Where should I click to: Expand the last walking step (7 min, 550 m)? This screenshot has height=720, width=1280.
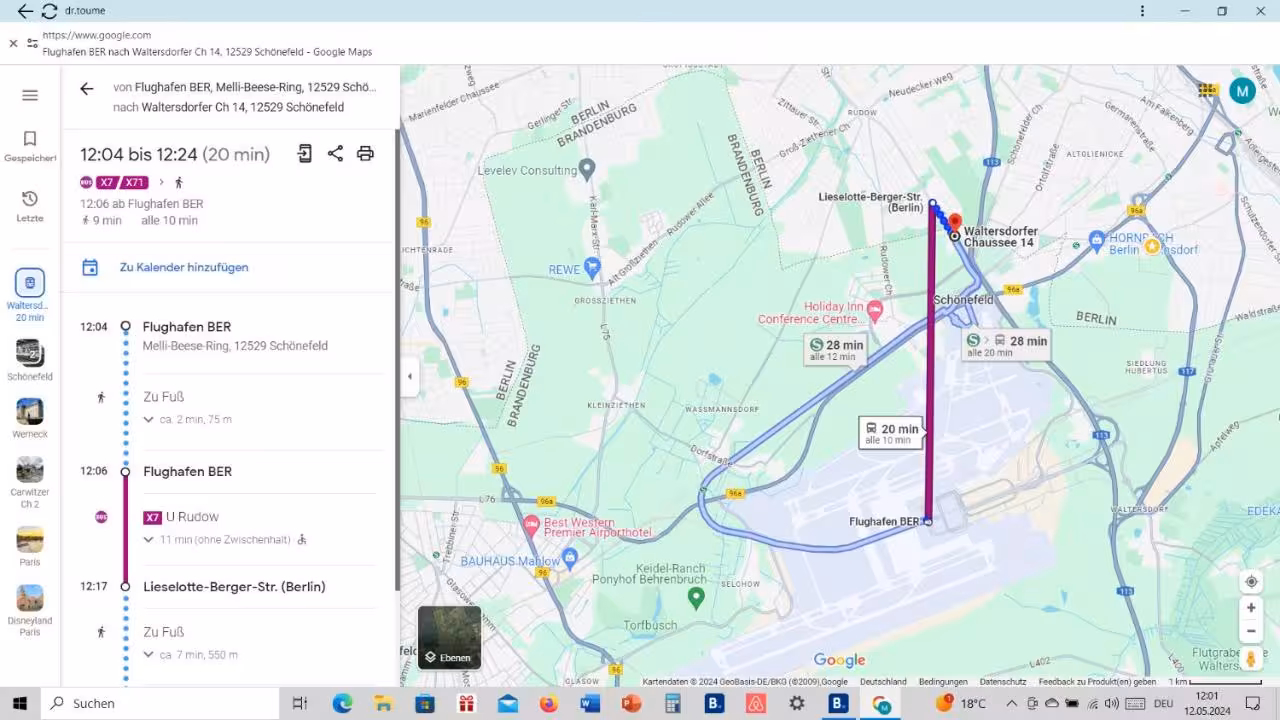(x=191, y=655)
